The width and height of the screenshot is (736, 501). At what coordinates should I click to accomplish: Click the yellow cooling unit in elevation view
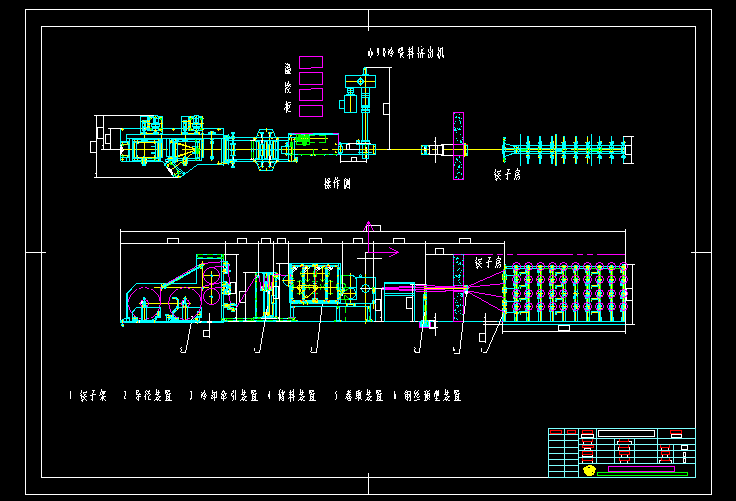click(x=314, y=290)
